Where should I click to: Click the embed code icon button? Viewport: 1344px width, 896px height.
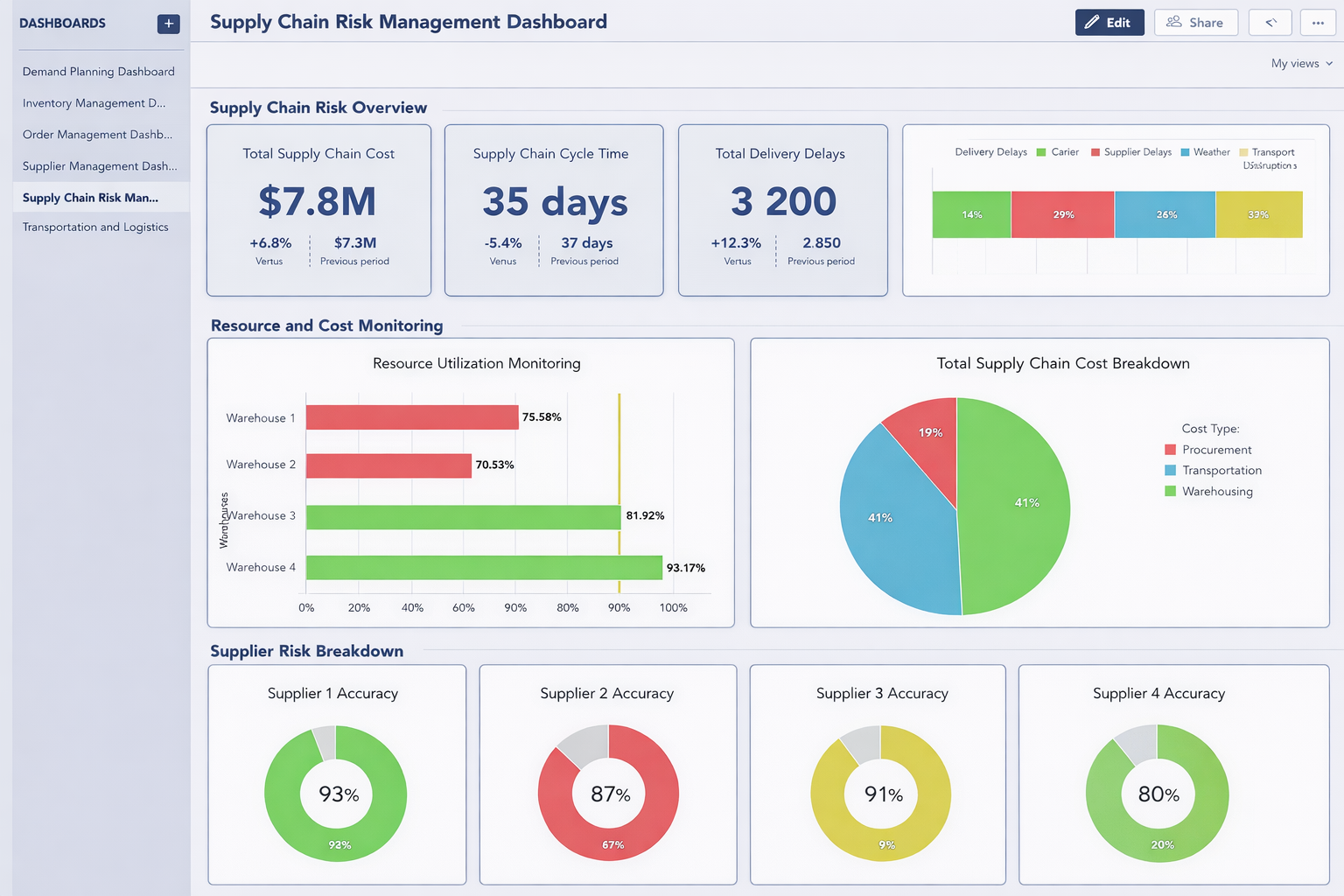1270,23
